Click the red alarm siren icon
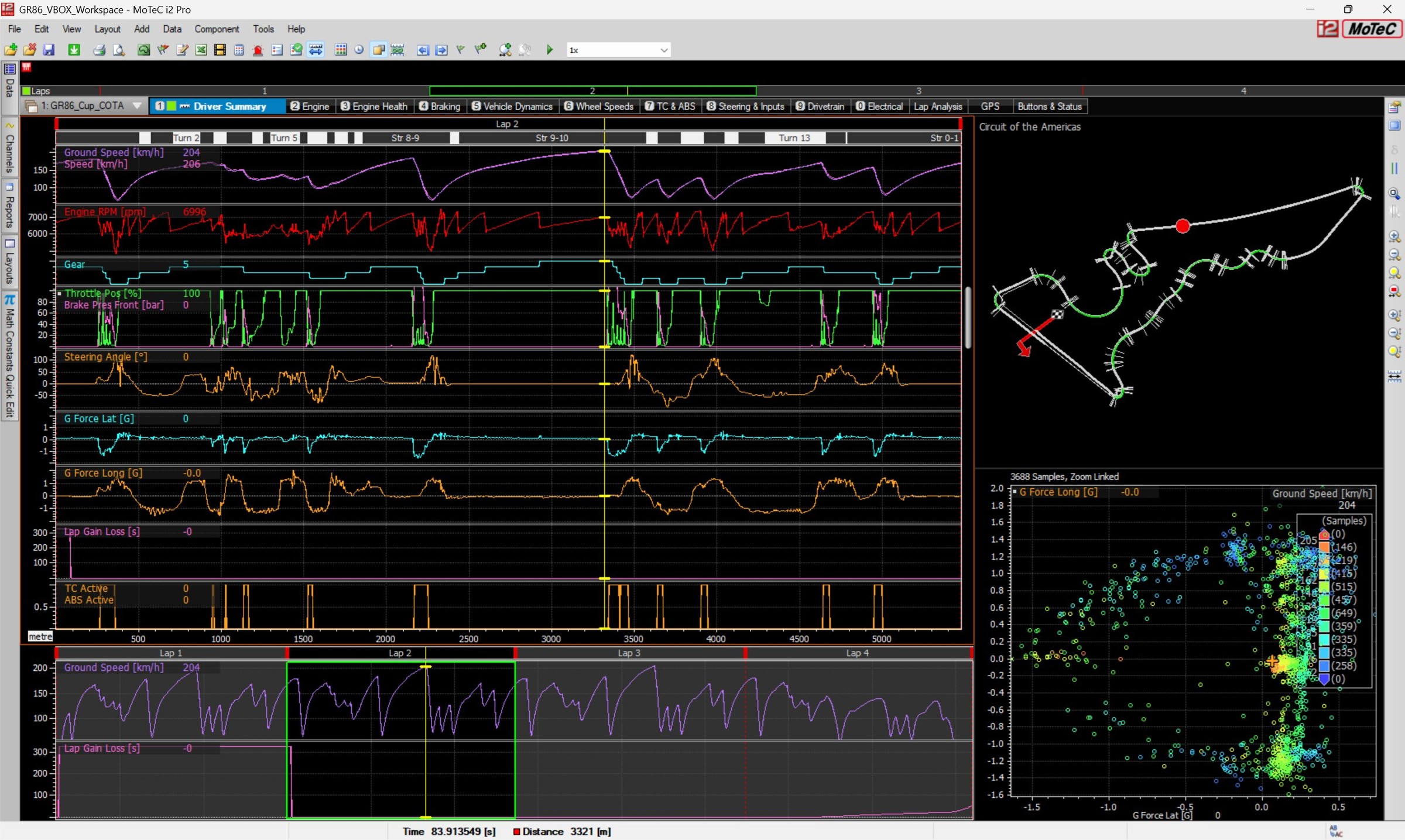The height and width of the screenshot is (840, 1405). pos(258,50)
